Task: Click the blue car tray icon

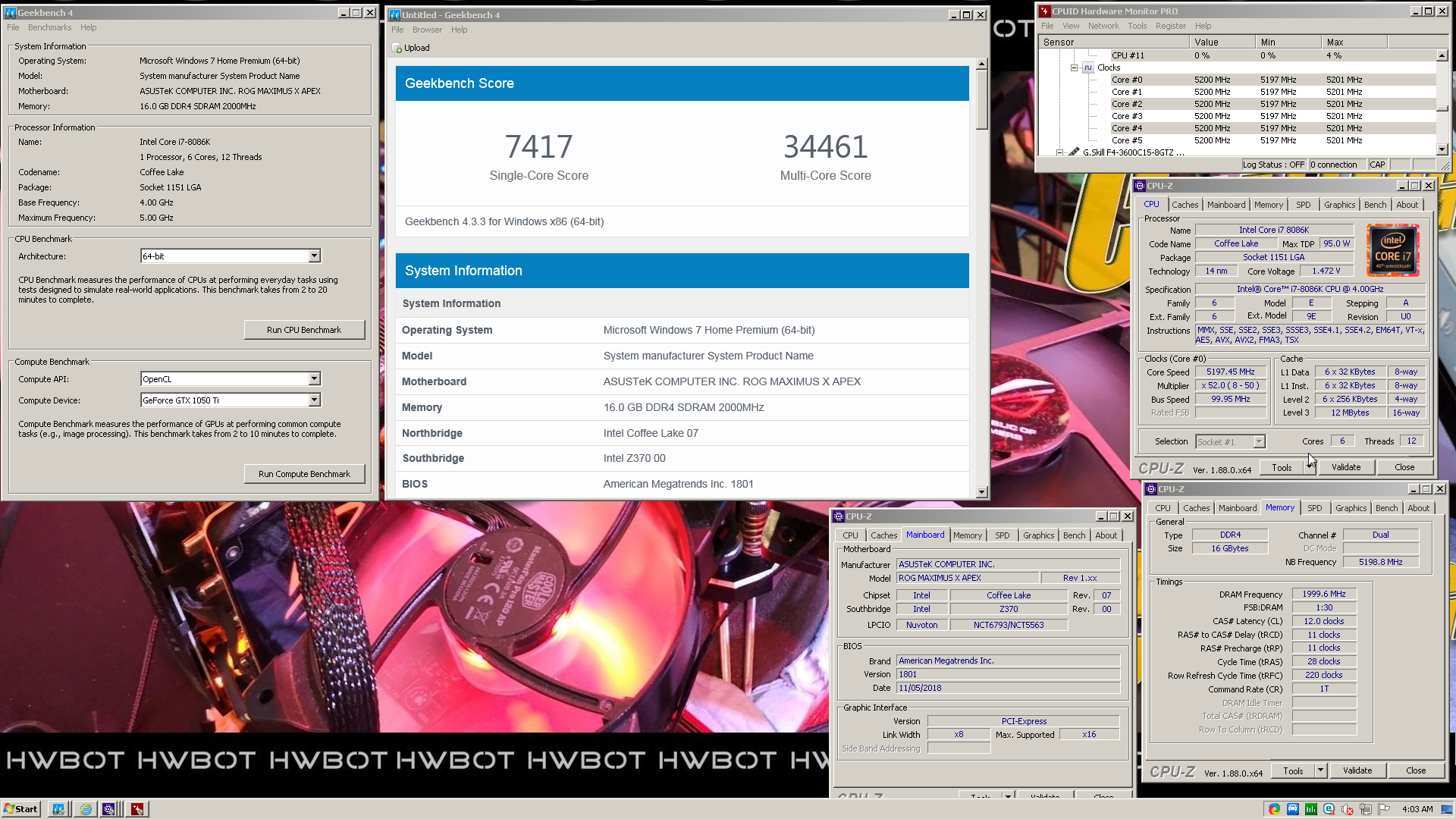Action: tap(1293, 809)
